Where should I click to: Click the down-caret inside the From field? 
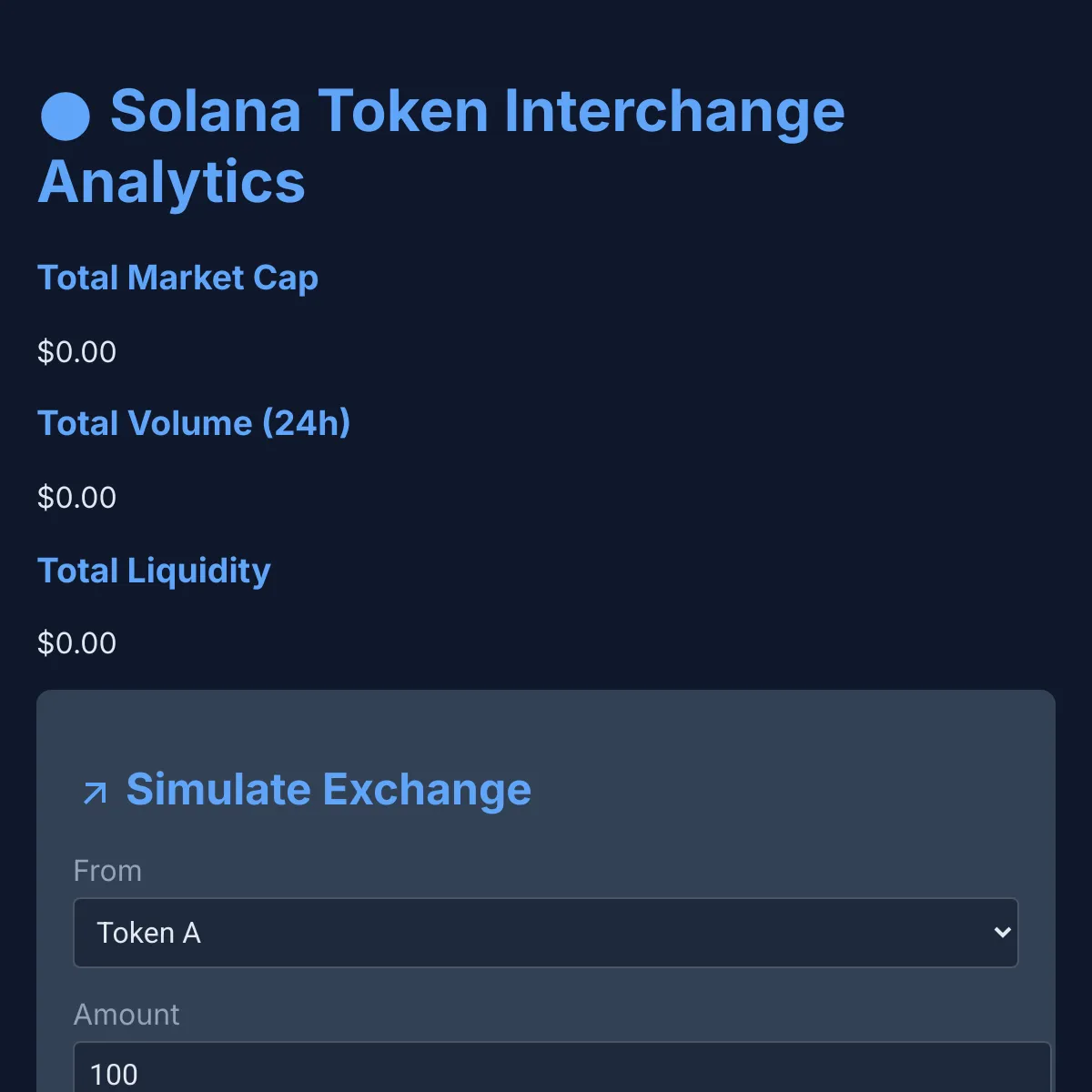[1002, 932]
